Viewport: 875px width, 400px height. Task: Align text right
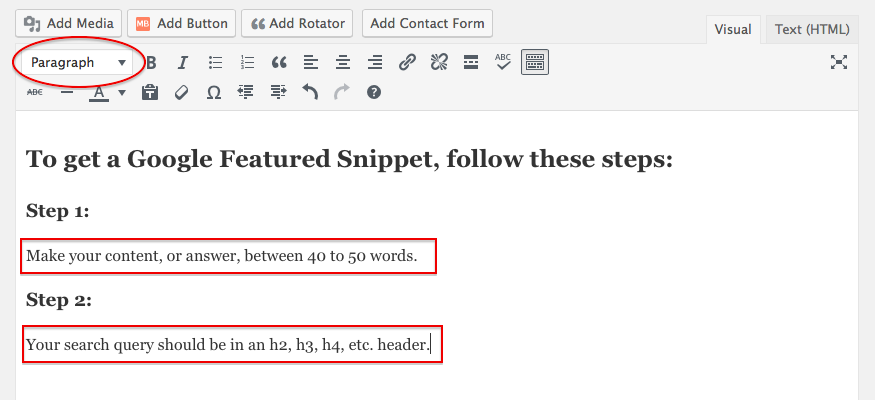point(375,62)
